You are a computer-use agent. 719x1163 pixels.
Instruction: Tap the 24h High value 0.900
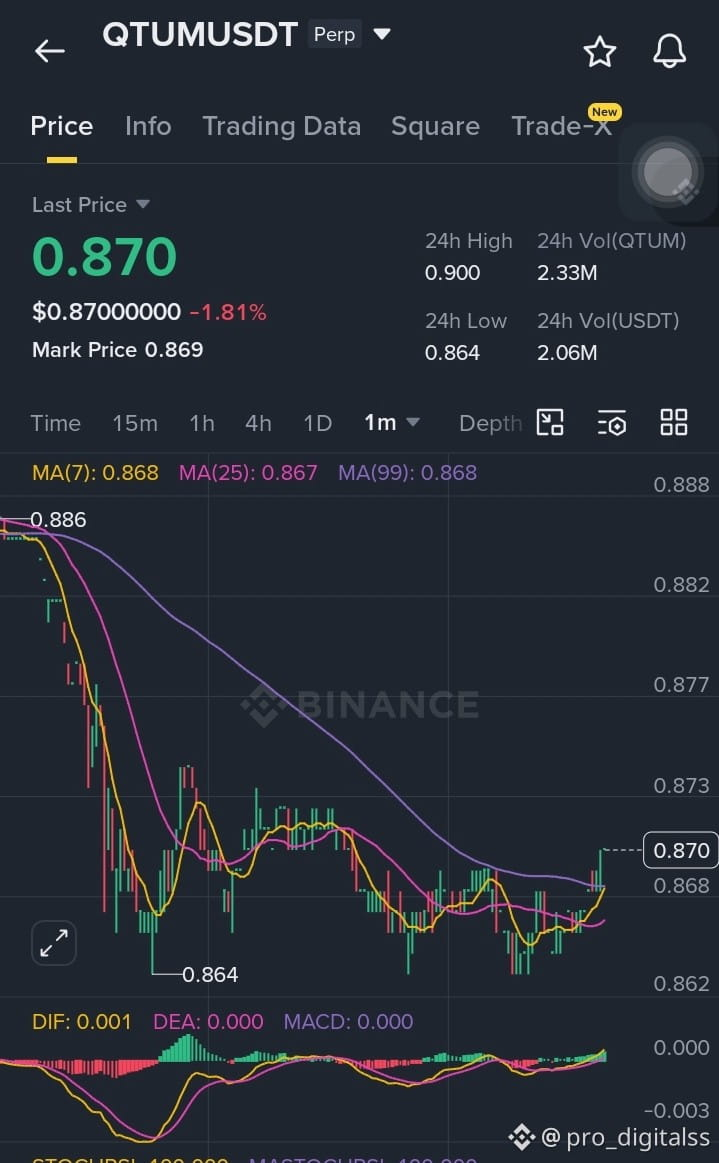point(453,273)
